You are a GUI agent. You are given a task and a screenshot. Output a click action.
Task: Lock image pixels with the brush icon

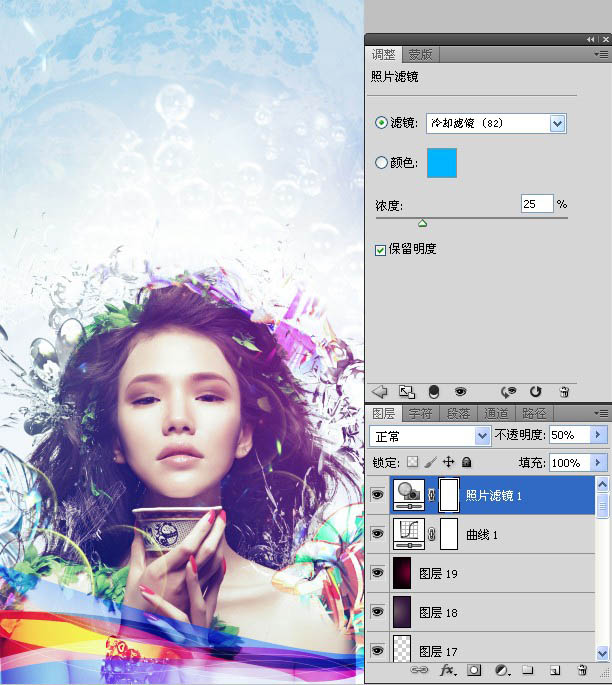tap(431, 462)
